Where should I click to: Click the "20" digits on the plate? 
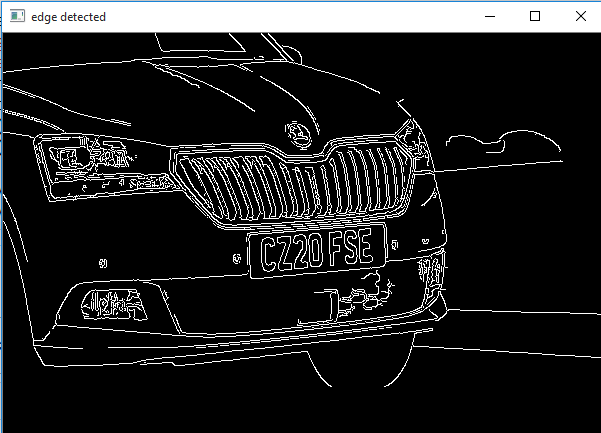click(x=306, y=253)
